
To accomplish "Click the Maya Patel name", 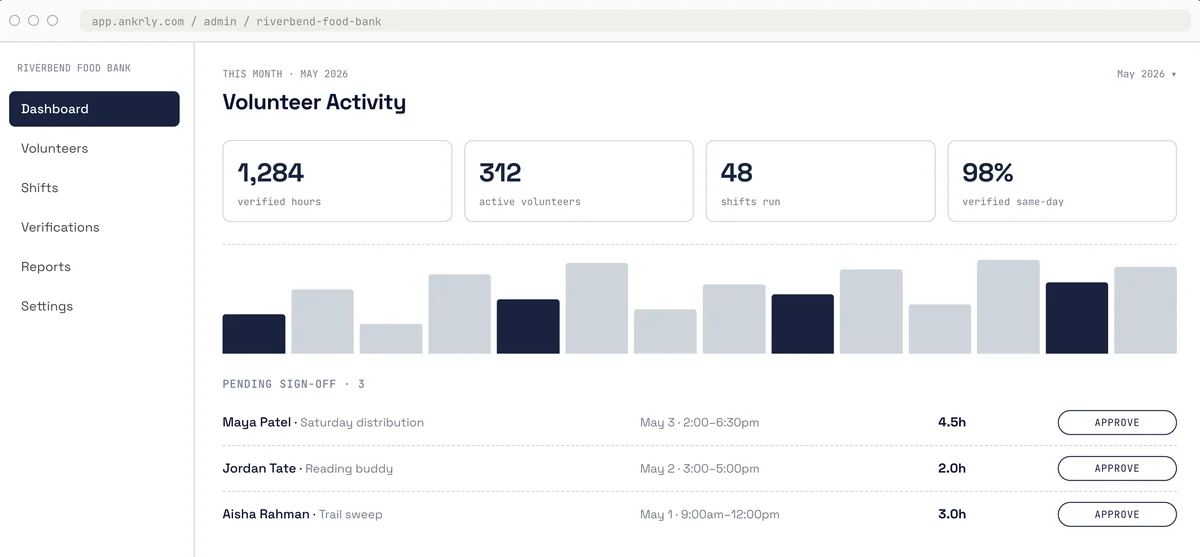I will (256, 422).
